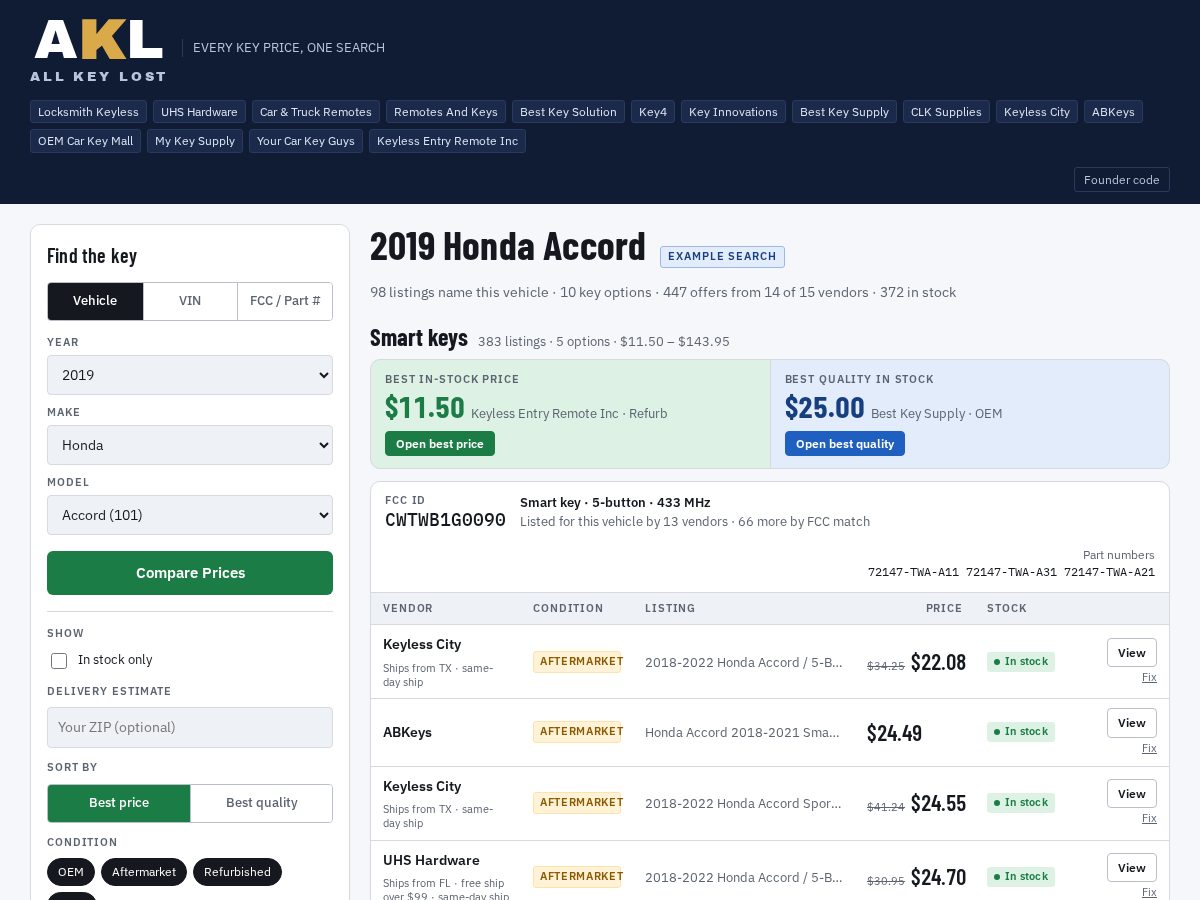This screenshot has height=900, width=1200.
Task: Toggle the Refurbished condition filter
Action: [237, 872]
